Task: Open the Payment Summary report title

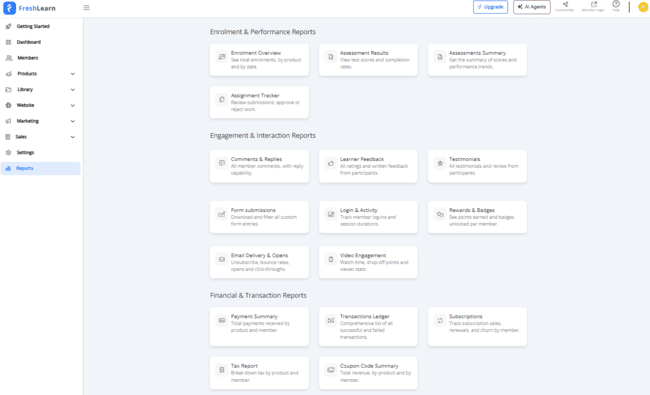Action: point(254,316)
